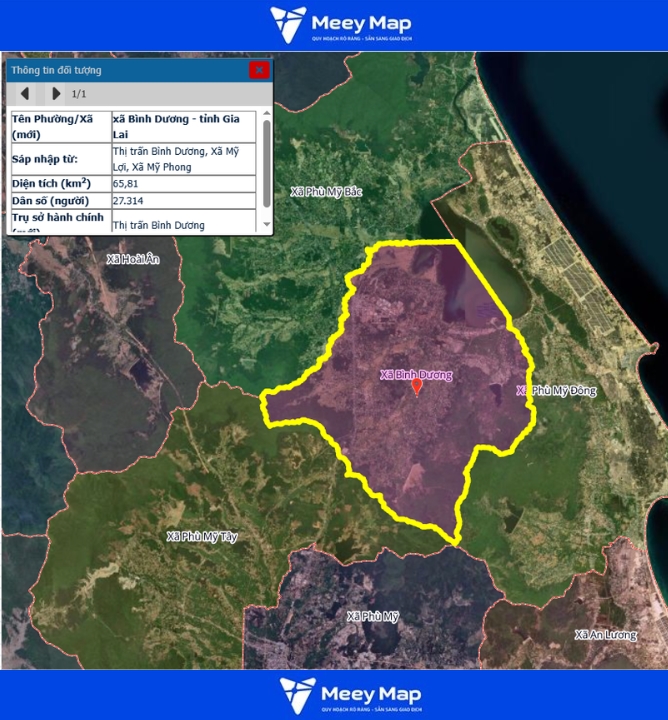Click the Xã Phú Mỹ Tây region label
The height and width of the screenshot is (720, 668).
click(204, 537)
